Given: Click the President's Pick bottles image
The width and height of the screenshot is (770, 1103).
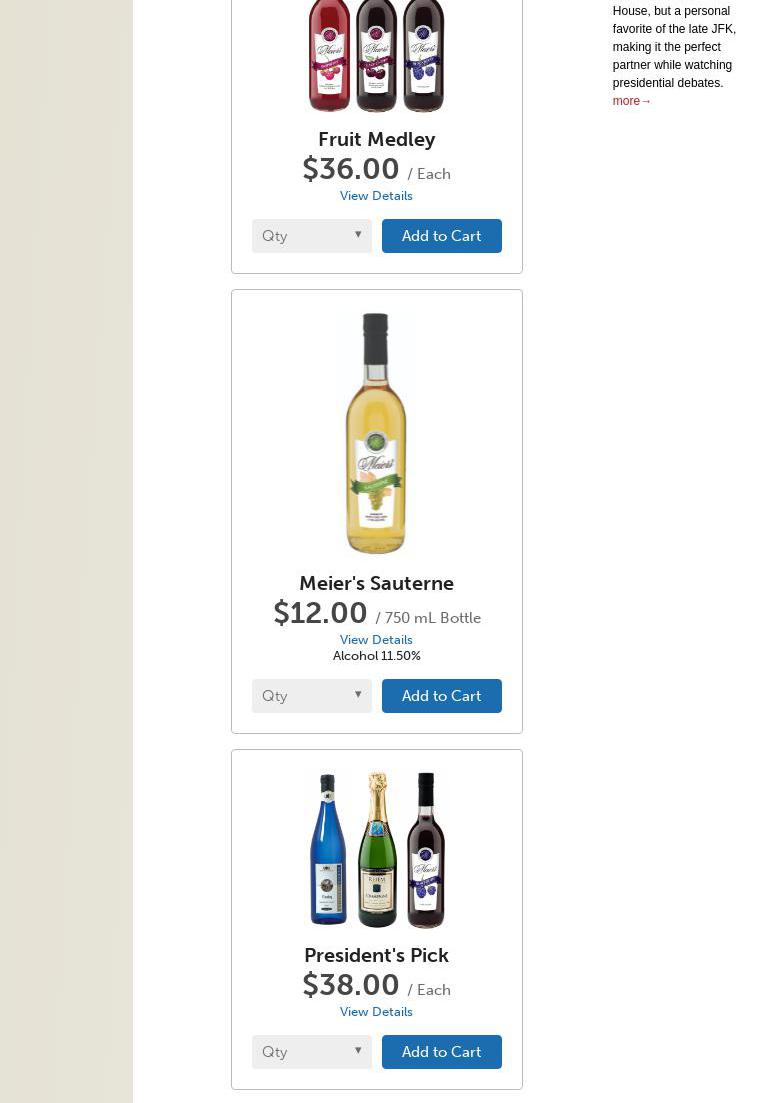Looking at the screenshot, I should 376,850.
